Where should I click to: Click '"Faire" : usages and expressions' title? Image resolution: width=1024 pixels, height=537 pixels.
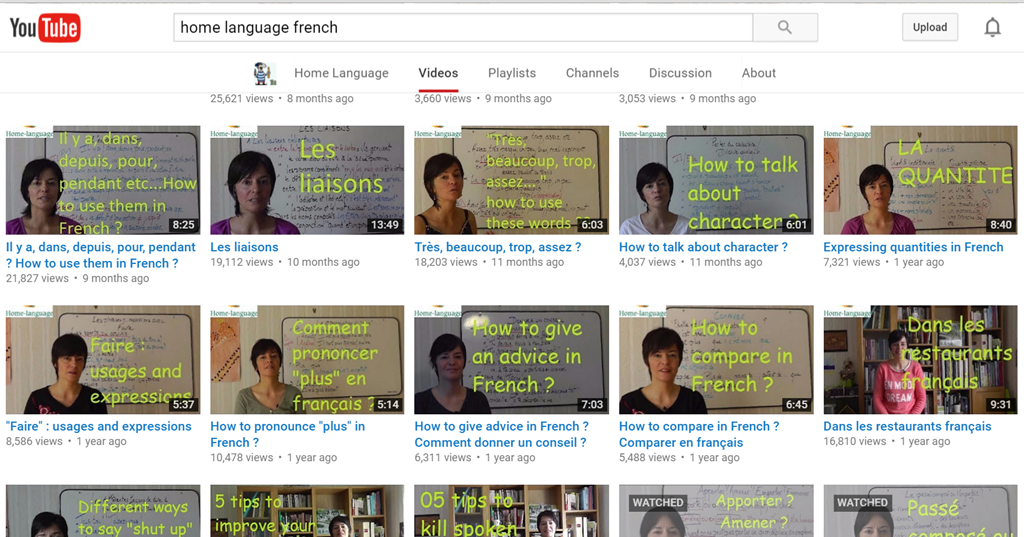99,426
